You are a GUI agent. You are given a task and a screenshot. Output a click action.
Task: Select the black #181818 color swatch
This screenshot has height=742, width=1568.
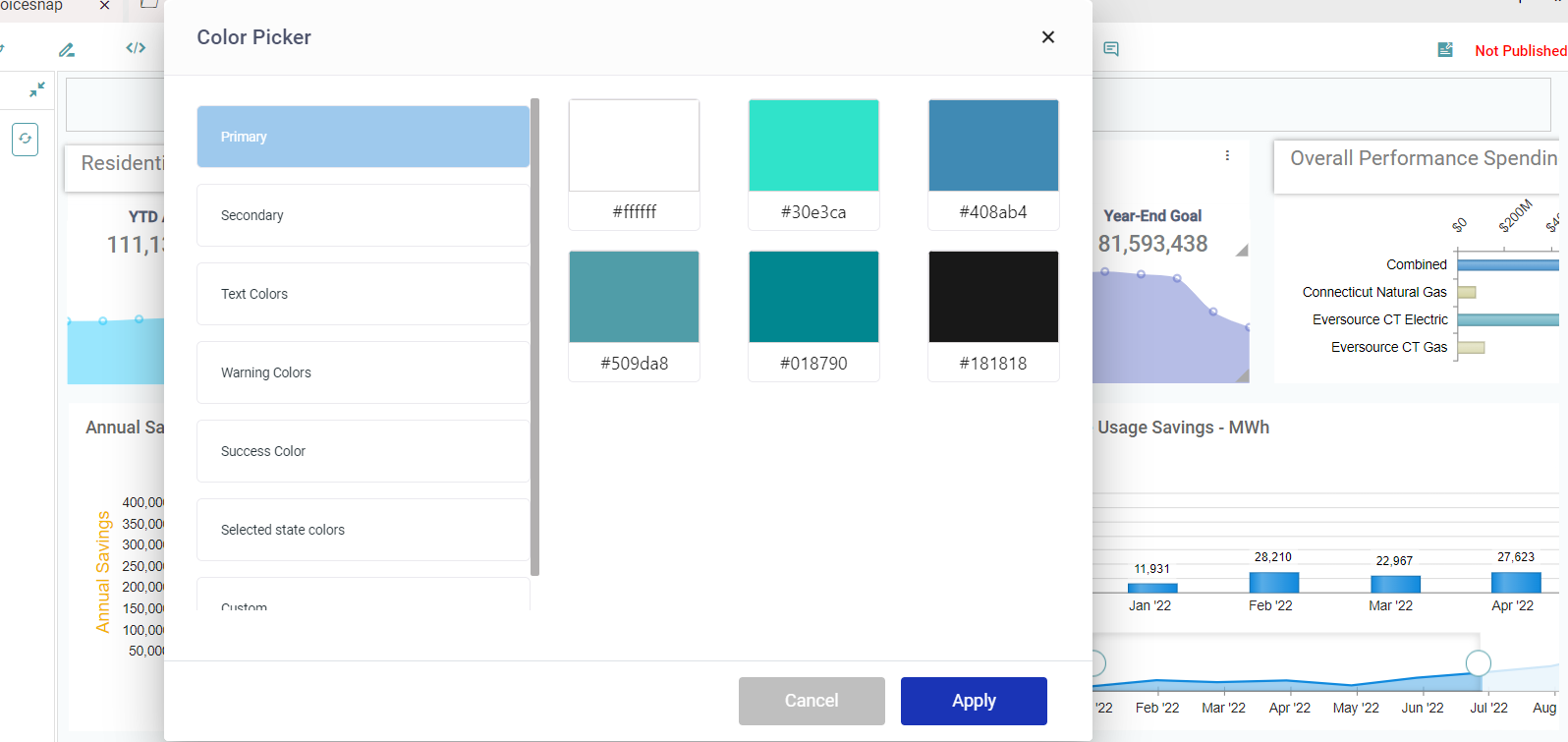(x=993, y=297)
